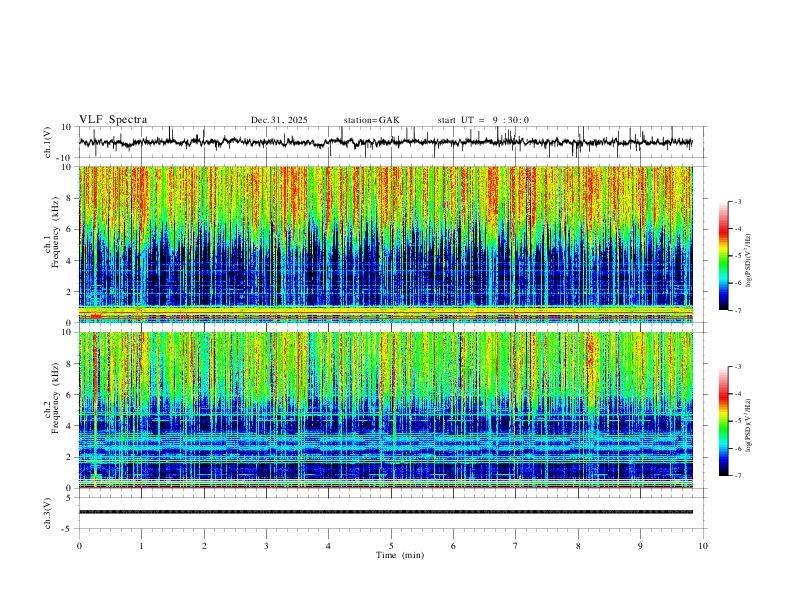Click the time axis tick label '0'

[x=79, y=546]
